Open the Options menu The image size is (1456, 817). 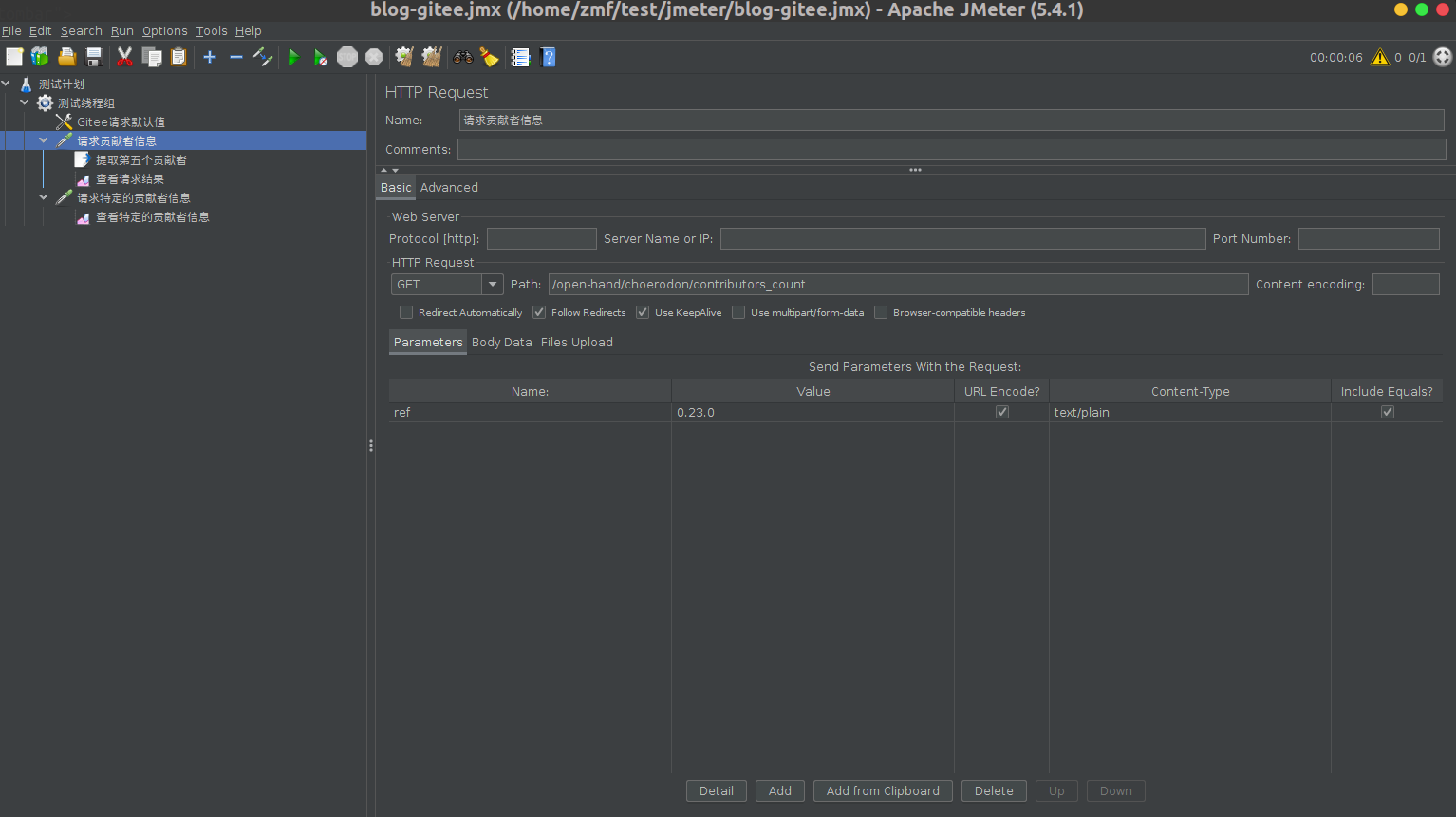coord(165,30)
